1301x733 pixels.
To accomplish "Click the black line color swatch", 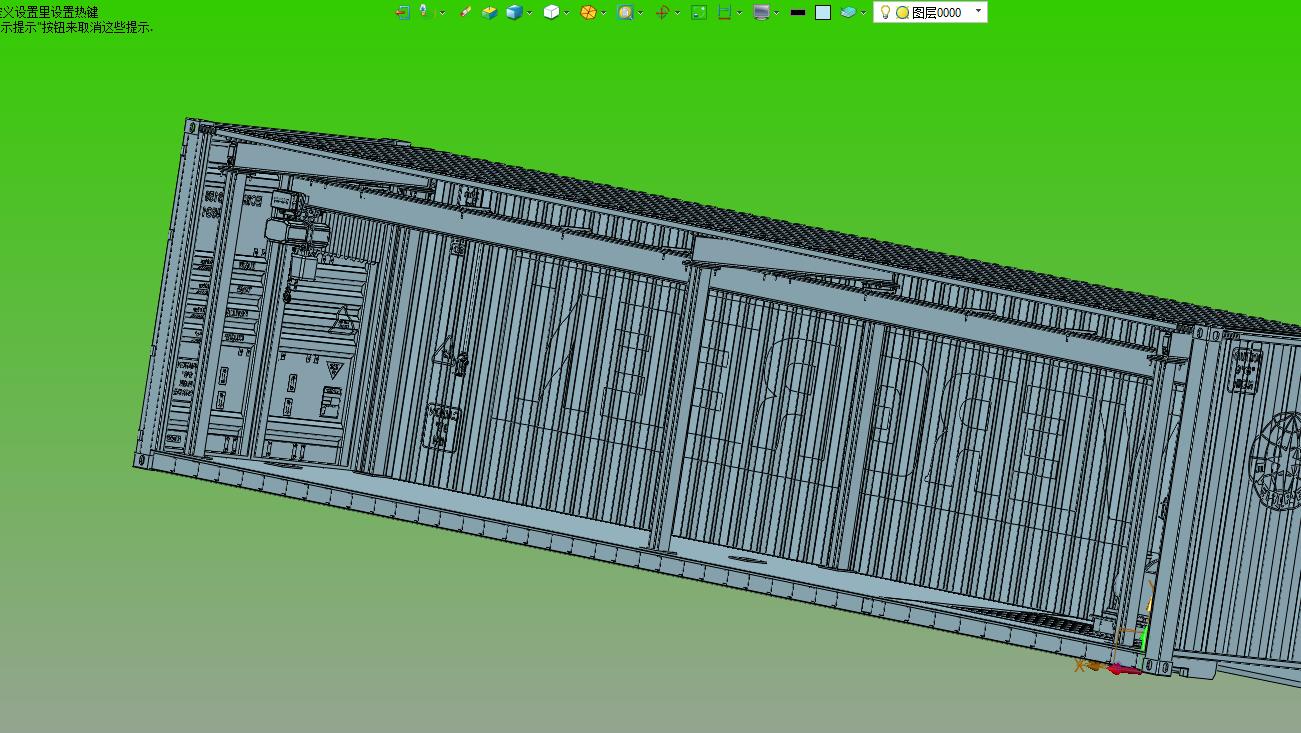I will tap(798, 12).
